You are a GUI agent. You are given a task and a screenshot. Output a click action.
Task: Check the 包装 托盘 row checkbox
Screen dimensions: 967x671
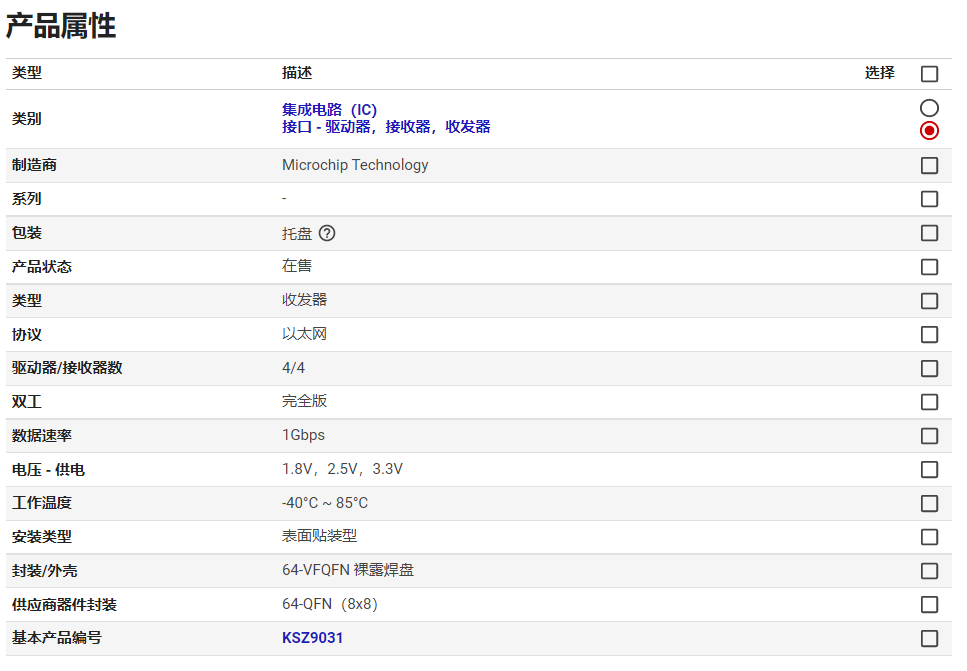(x=929, y=233)
